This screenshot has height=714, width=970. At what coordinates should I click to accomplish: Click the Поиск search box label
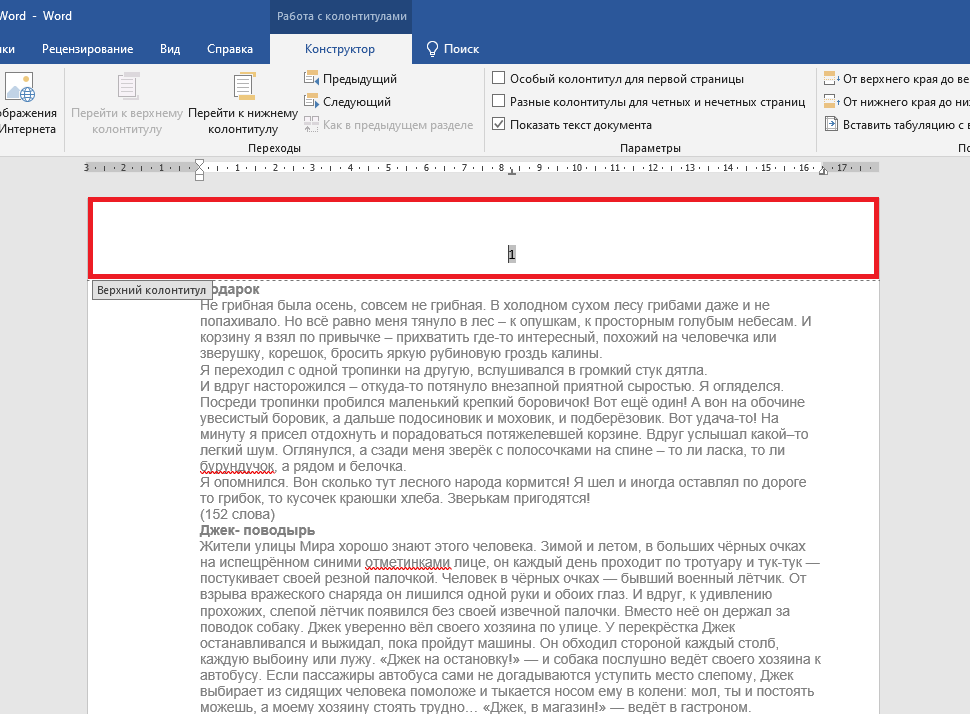[461, 49]
